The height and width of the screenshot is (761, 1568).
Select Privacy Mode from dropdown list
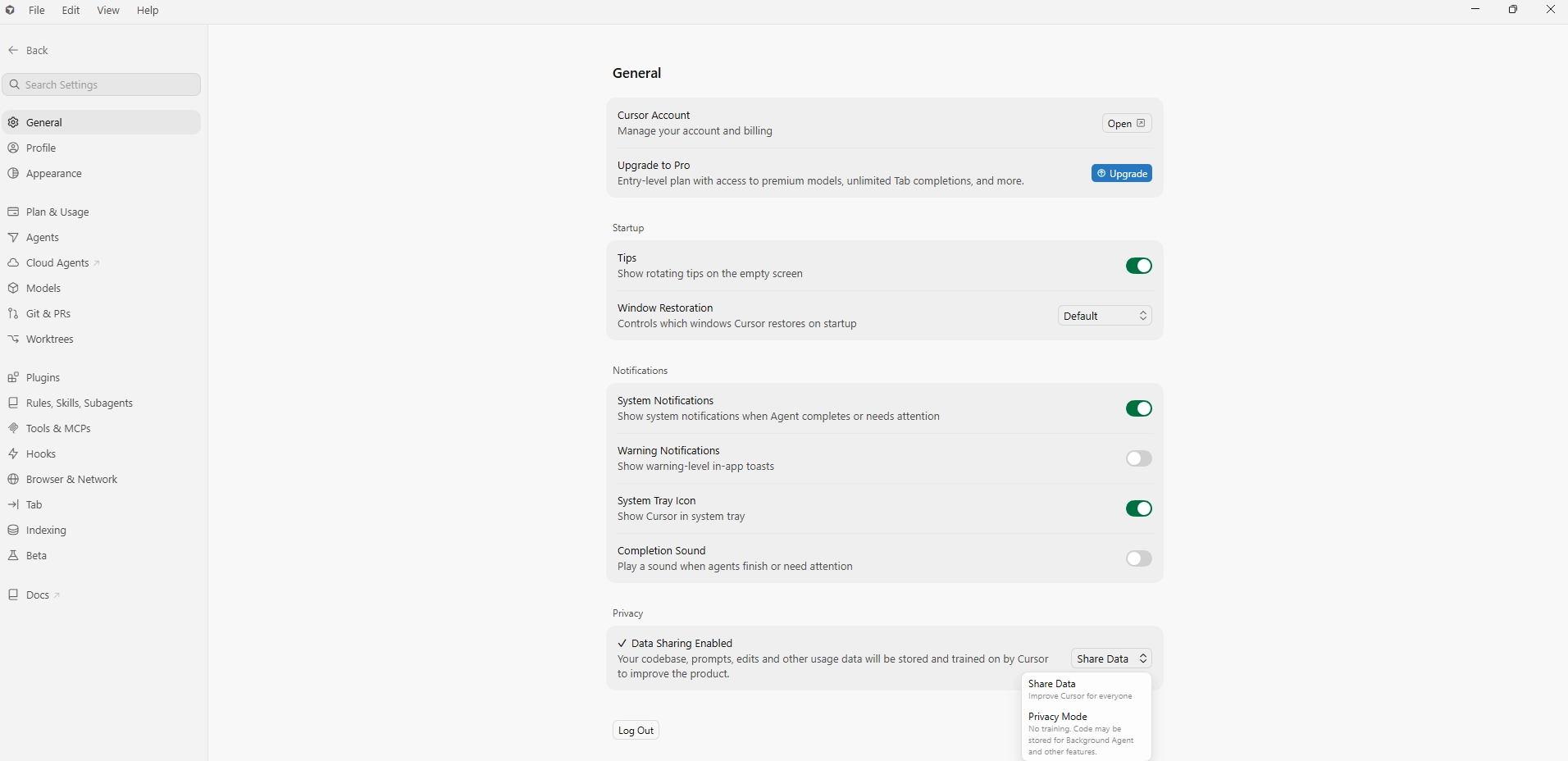(1086, 734)
